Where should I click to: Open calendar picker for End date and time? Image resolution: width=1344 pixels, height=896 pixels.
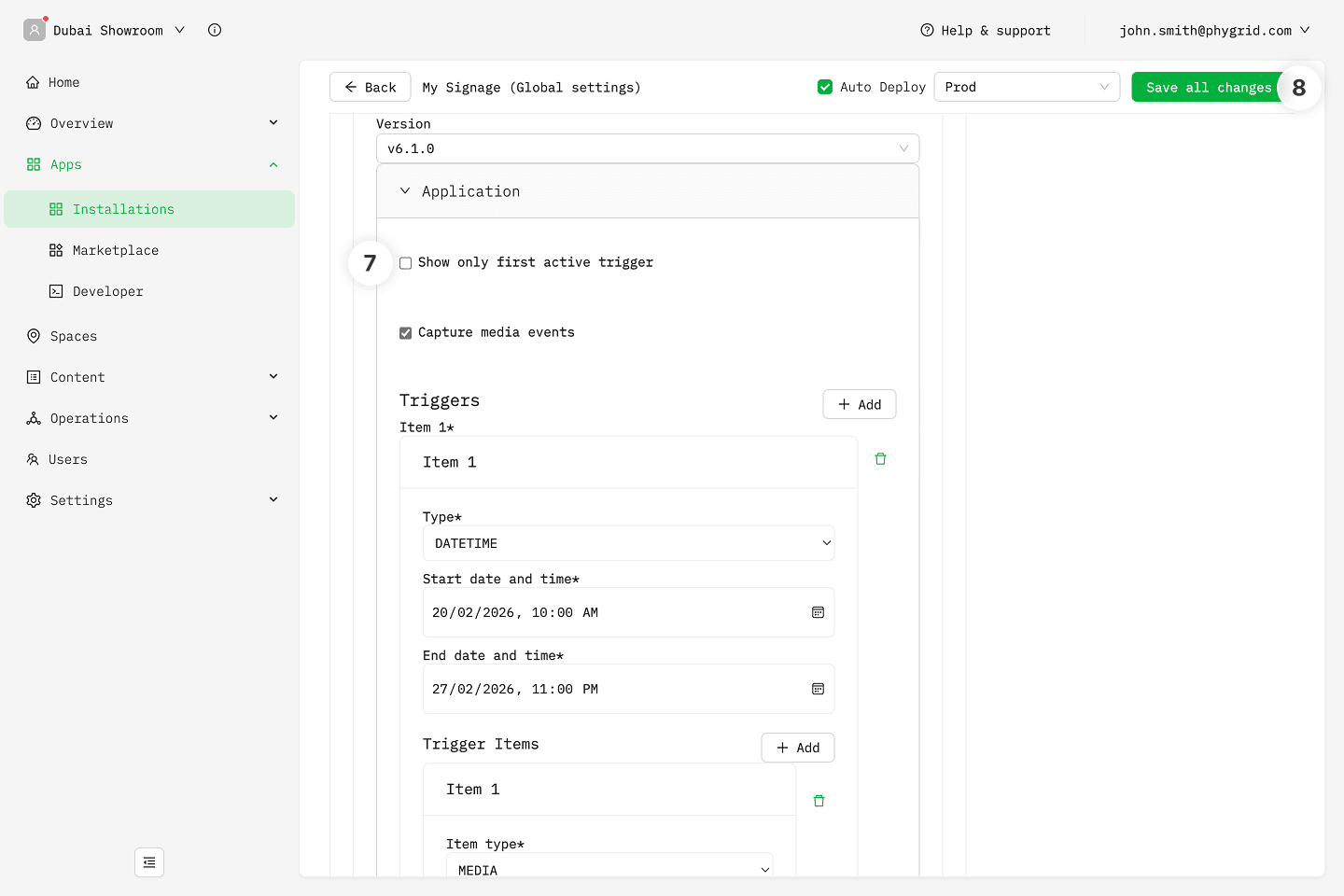coord(818,689)
